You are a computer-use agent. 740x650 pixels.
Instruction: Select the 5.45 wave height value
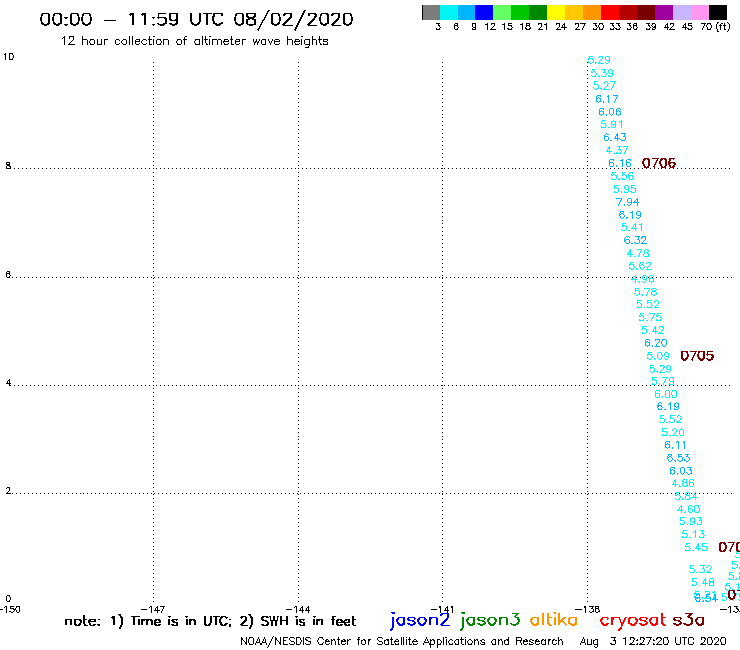[696, 548]
